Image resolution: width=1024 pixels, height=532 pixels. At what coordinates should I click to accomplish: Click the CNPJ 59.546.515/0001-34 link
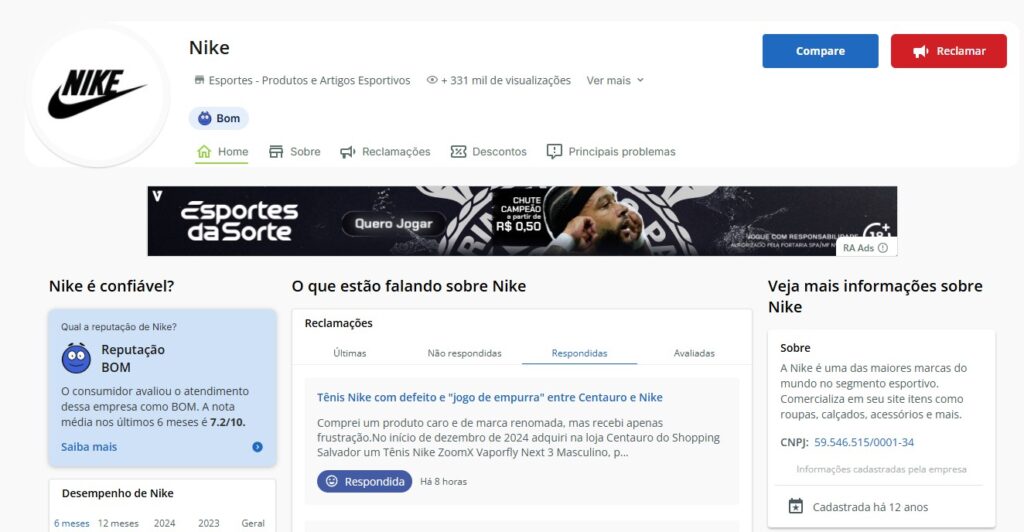coord(864,443)
